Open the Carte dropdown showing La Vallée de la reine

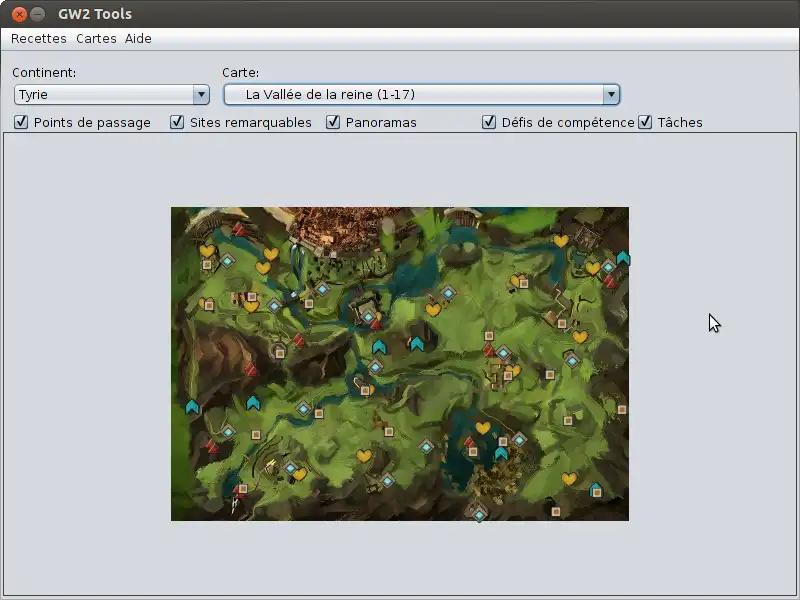click(422, 94)
